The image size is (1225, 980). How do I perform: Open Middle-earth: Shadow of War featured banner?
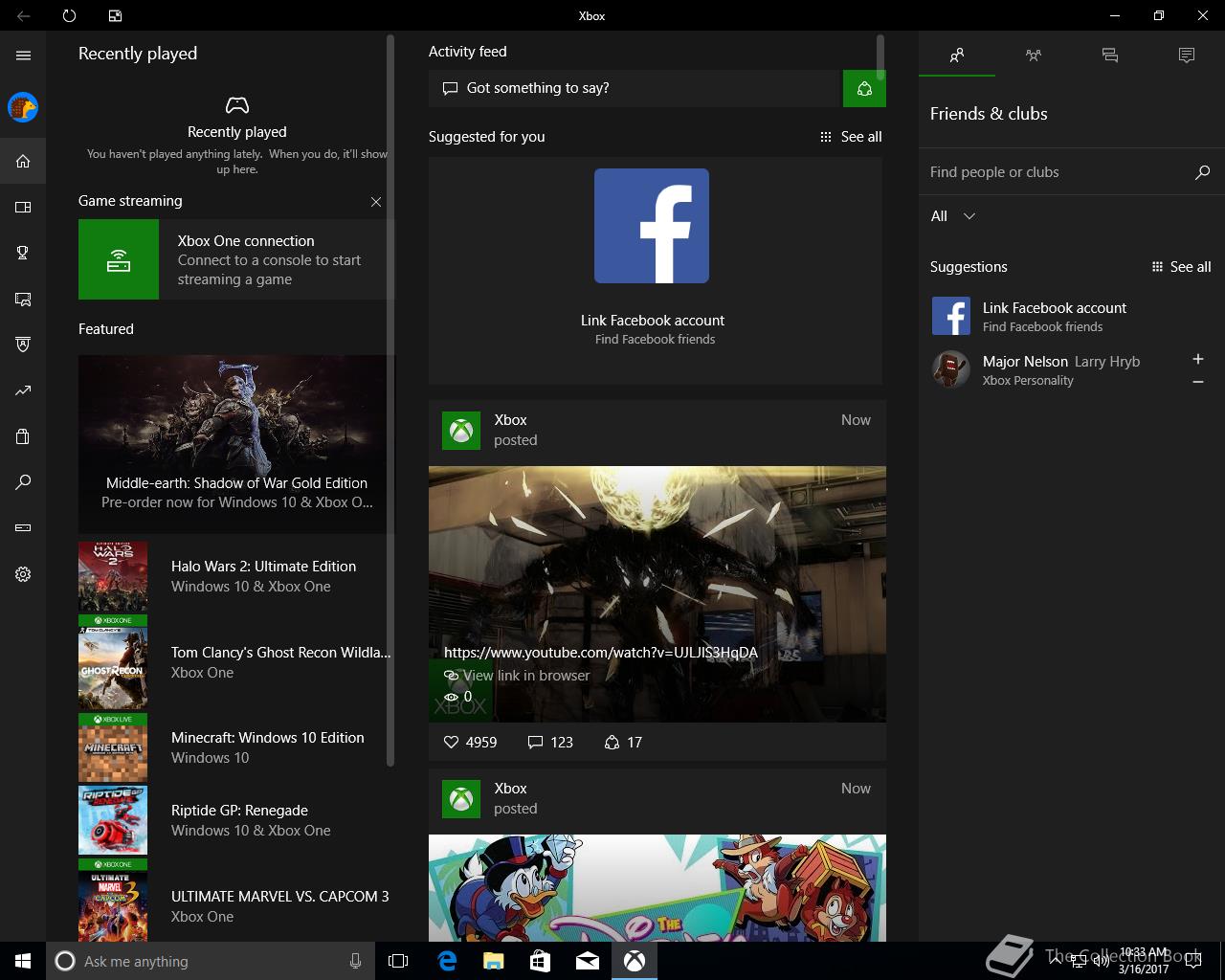pyautogui.click(x=236, y=444)
